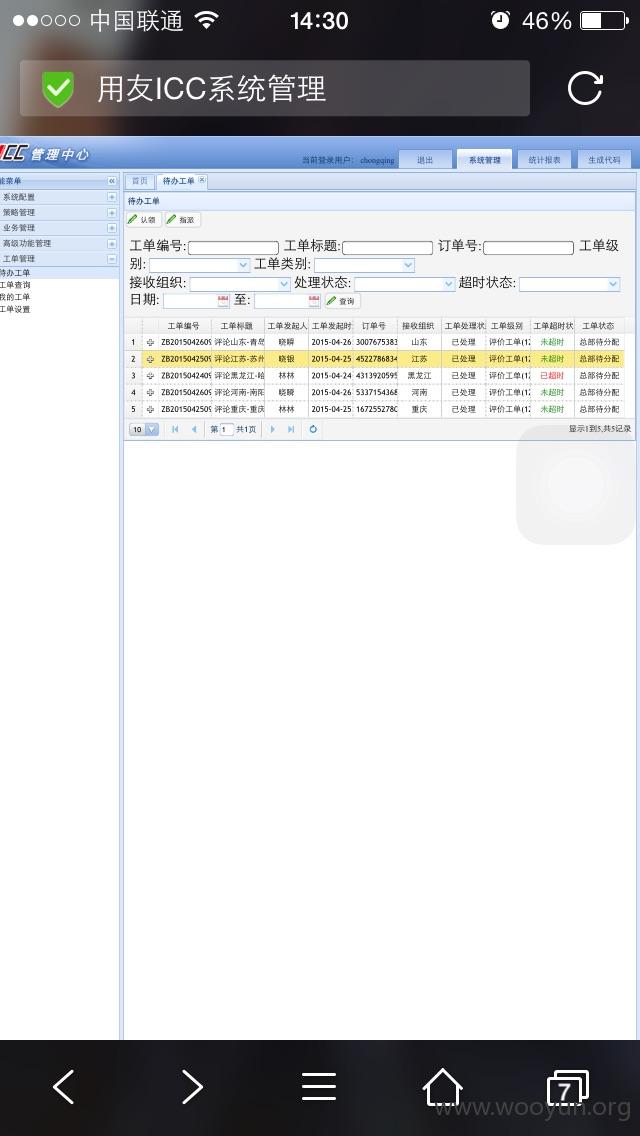Collapse the 工单管理 sidebar section

click(112, 259)
